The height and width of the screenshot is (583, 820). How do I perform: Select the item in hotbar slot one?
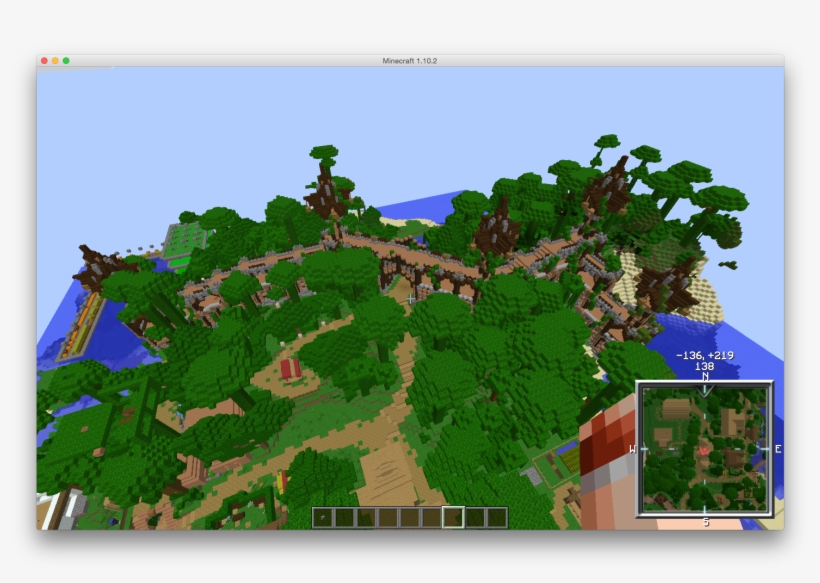[x=322, y=517]
